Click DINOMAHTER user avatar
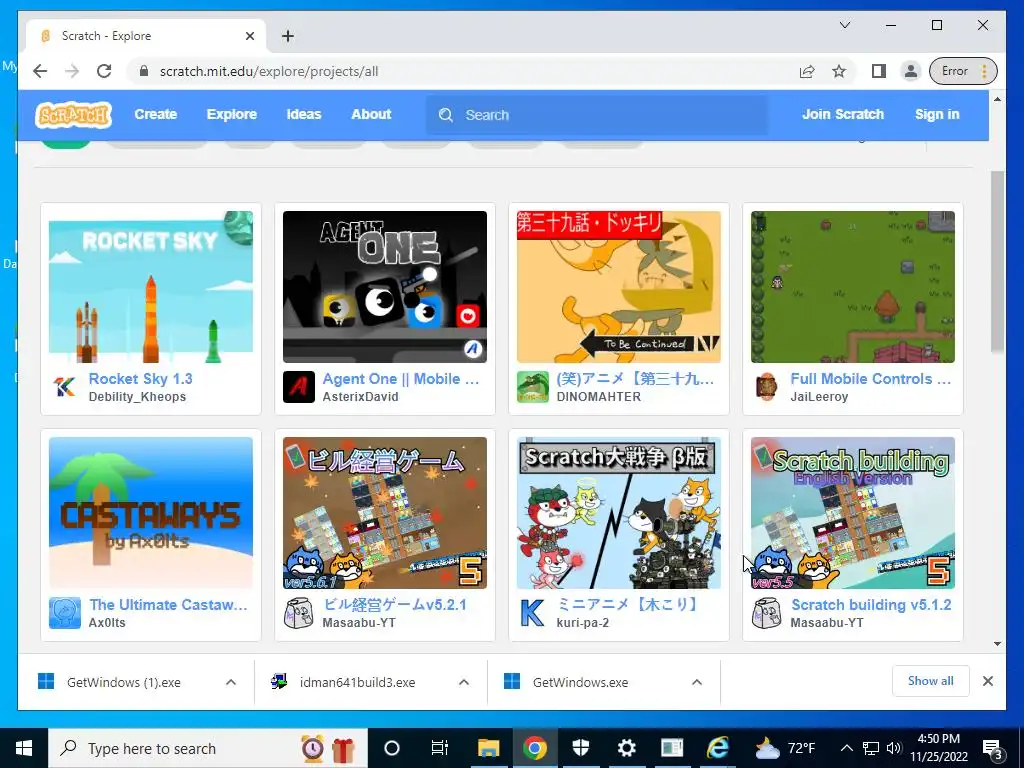 tap(532, 387)
